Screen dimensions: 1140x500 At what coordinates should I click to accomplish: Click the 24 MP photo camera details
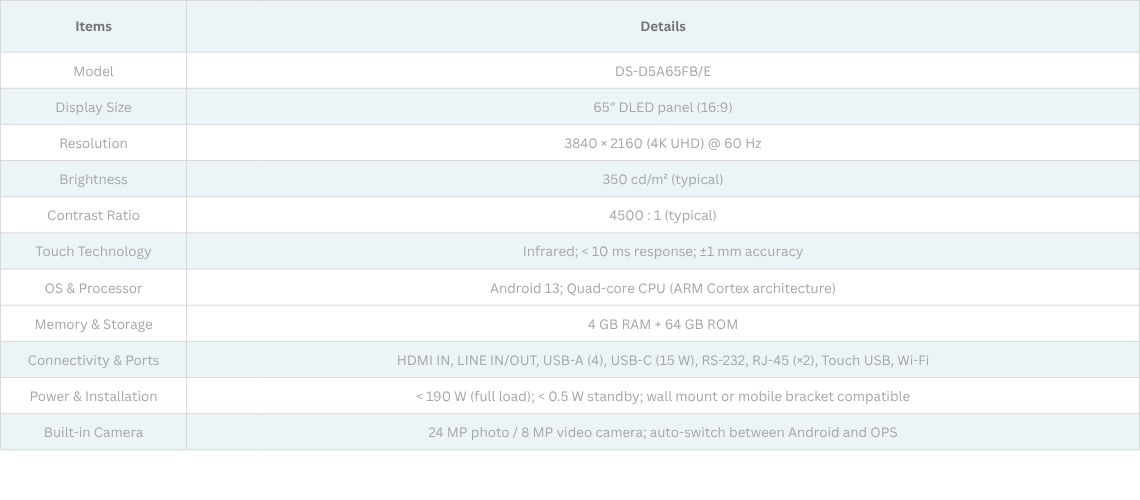pos(662,432)
